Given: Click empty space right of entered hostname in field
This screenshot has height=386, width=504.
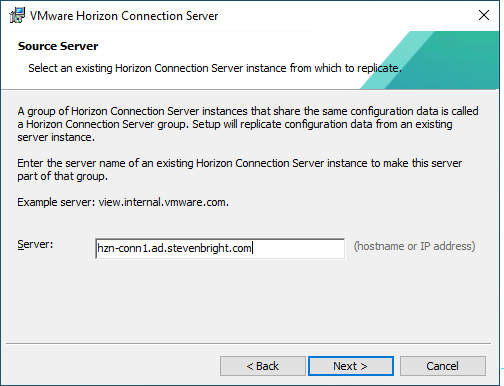Looking at the screenshot, I should point(298,248).
